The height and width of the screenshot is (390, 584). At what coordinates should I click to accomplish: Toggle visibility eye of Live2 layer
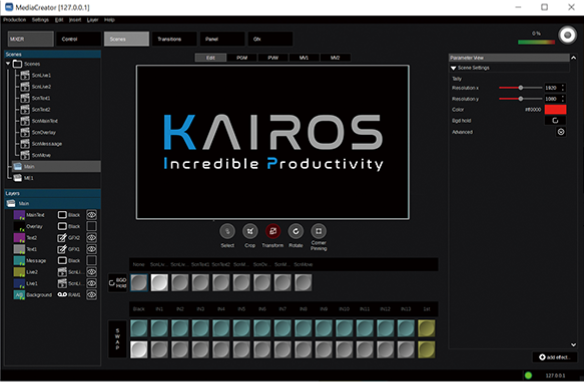(x=92, y=272)
